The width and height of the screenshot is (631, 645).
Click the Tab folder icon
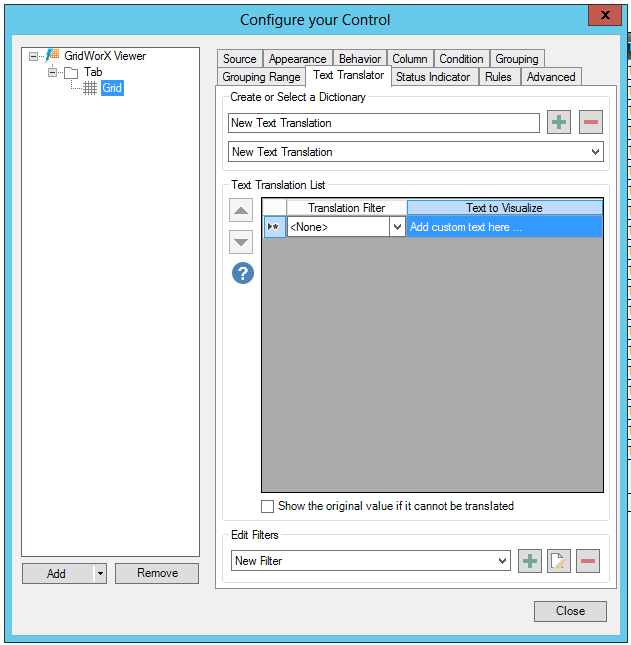(x=71, y=73)
